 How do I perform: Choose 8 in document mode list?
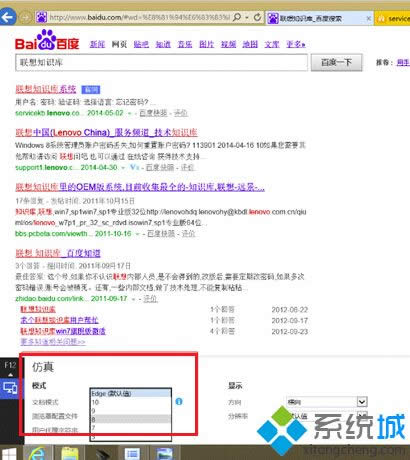(x=131, y=419)
